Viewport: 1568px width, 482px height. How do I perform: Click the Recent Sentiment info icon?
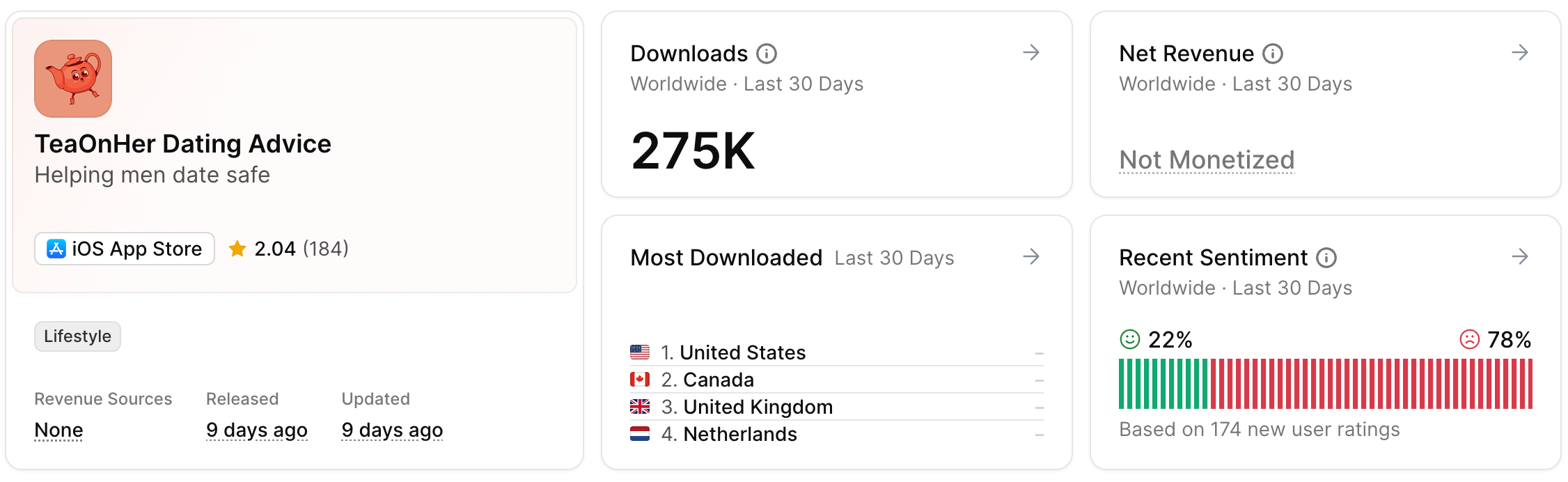point(1326,258)
